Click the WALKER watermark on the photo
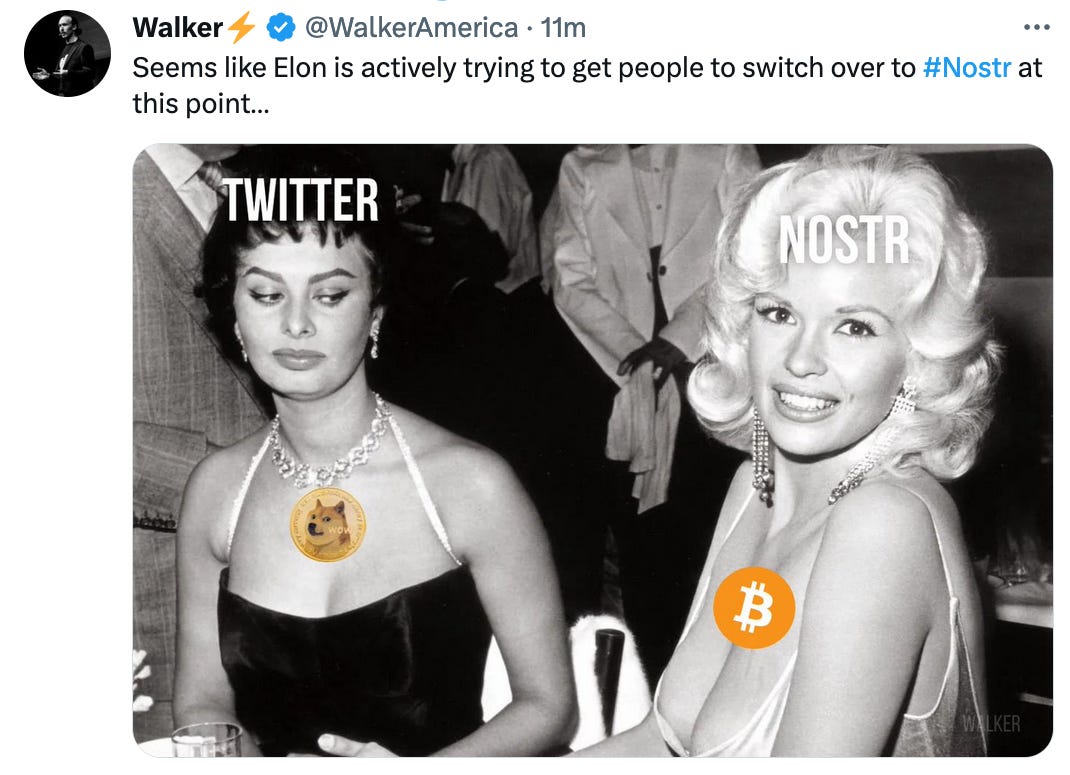1070x775 pixels. 991,723
